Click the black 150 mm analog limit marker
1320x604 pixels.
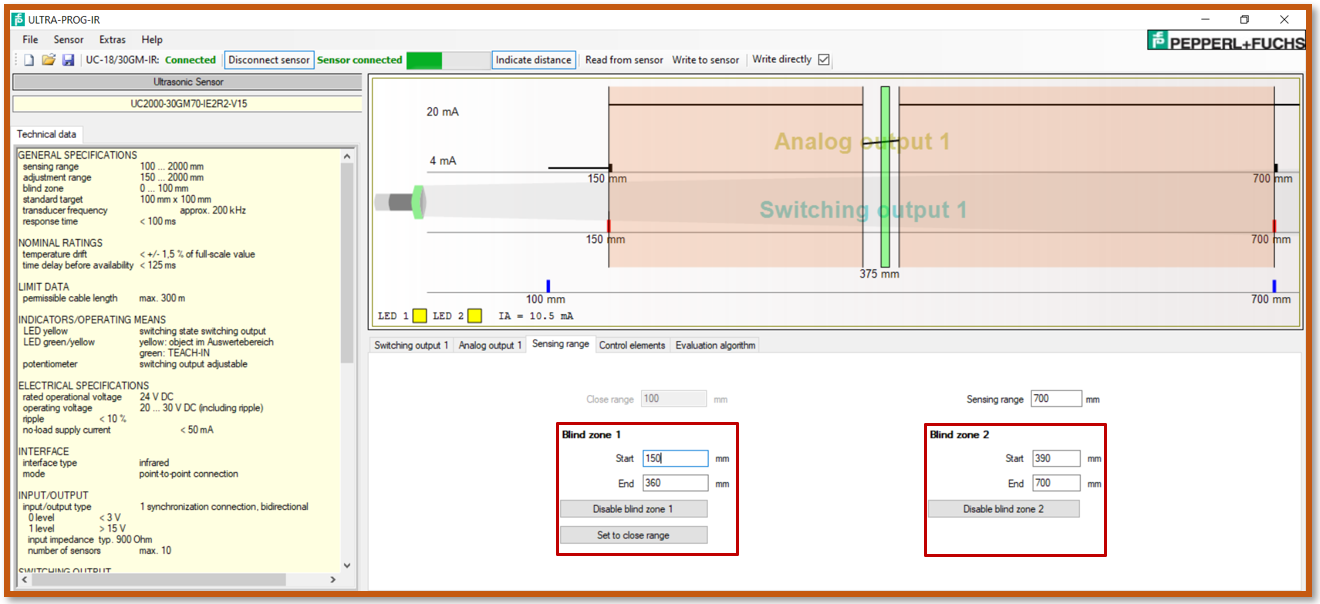(x=610, y=168)
